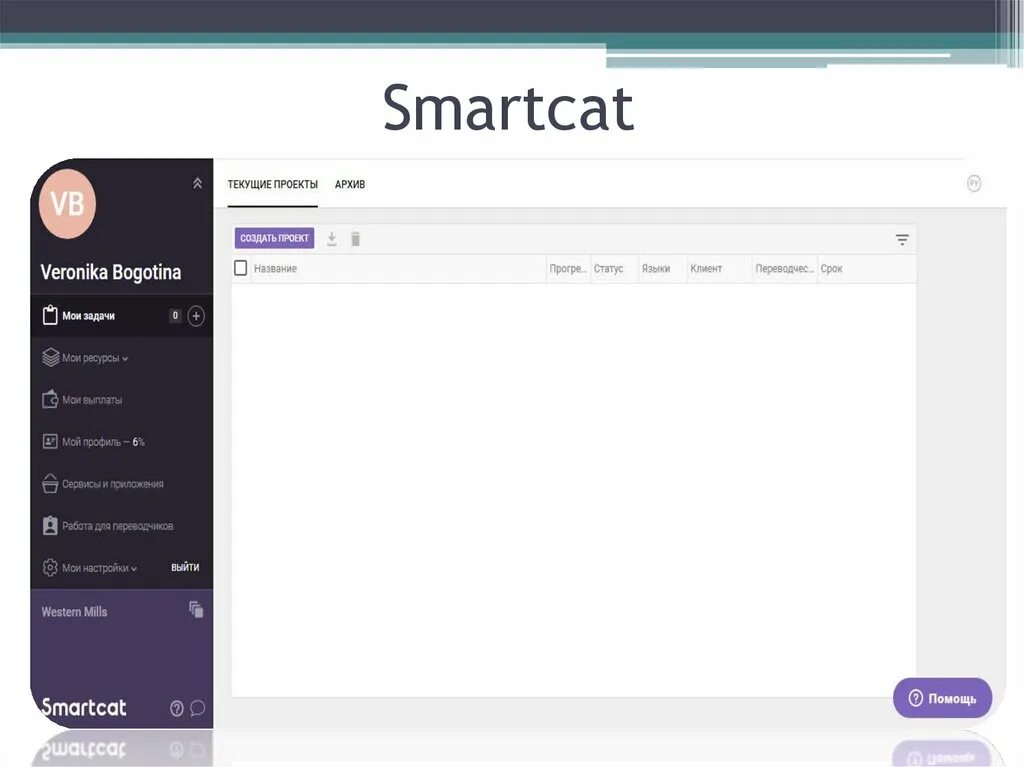Open Мои выплаты section

click(x=91, y=400)
